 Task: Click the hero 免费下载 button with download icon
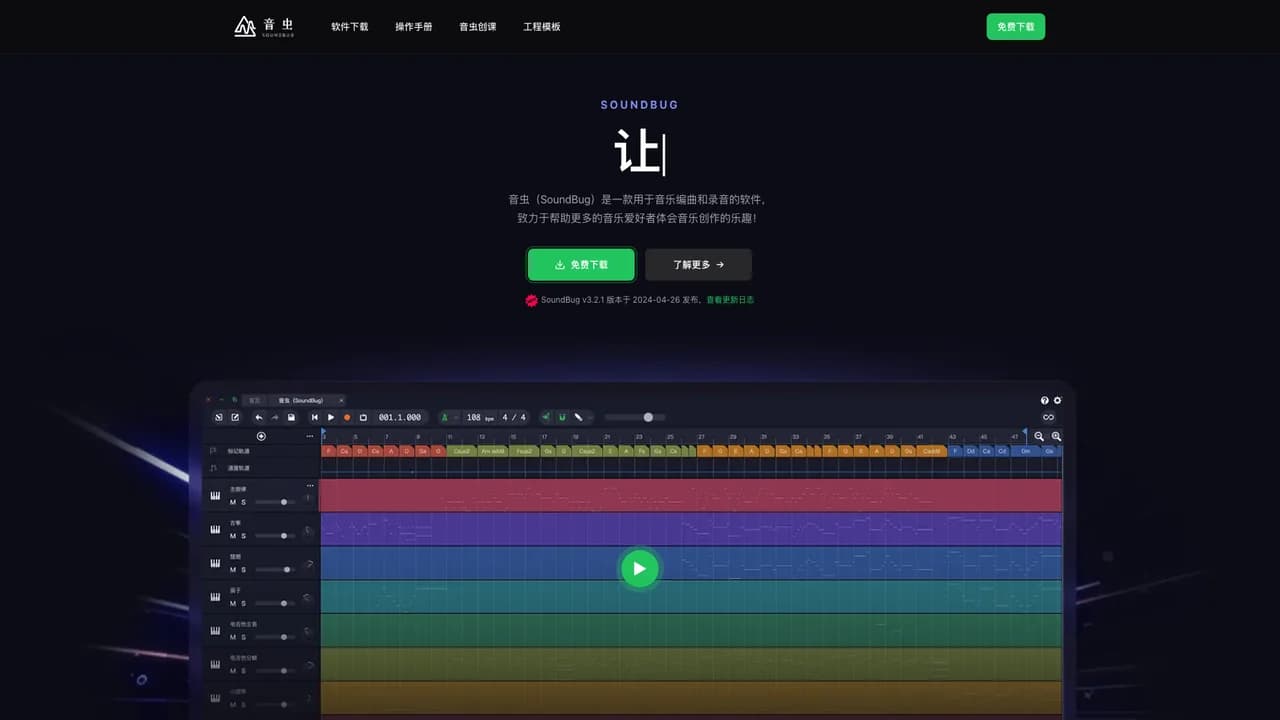(x=581, y=265)
